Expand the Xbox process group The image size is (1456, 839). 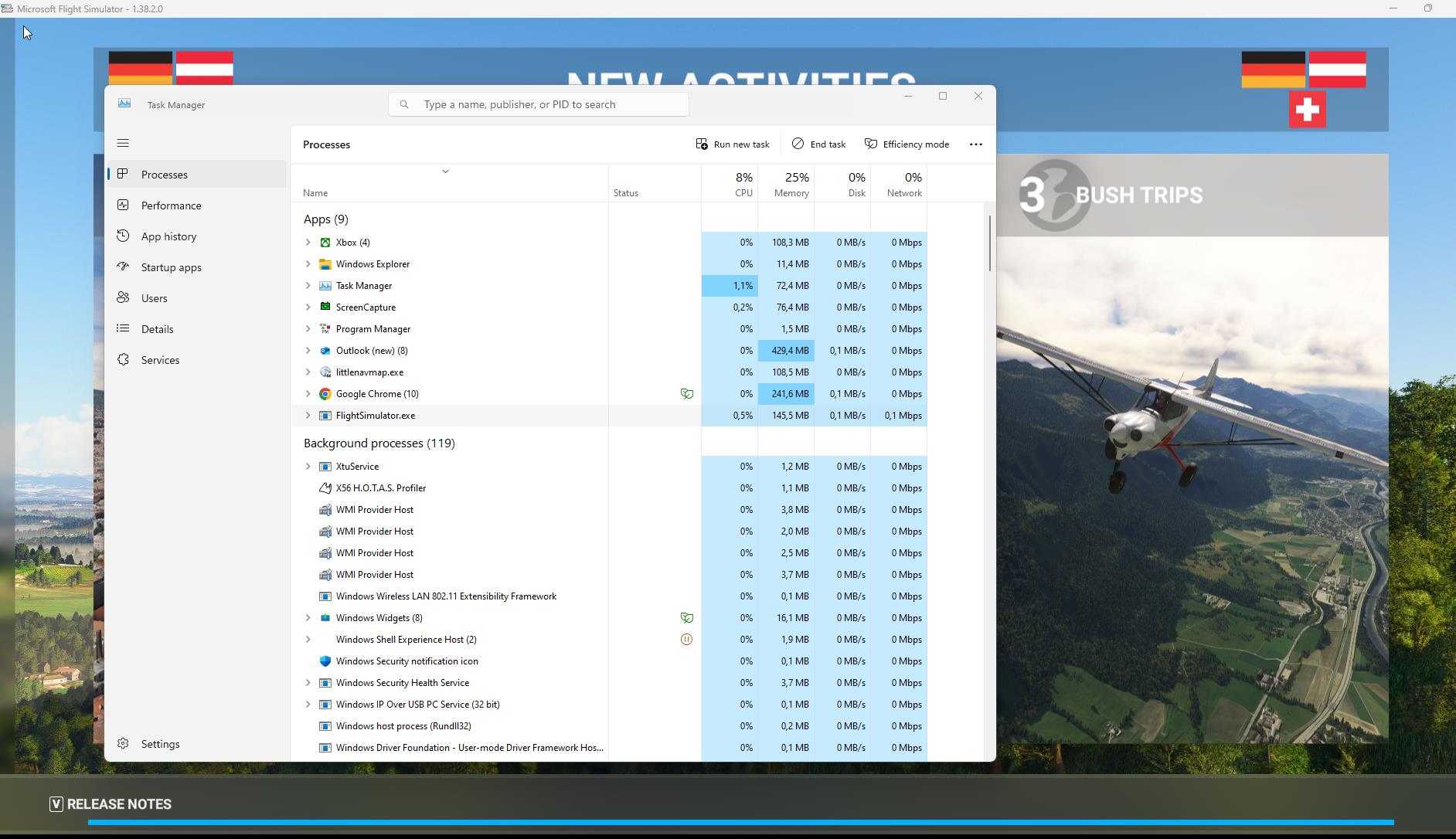tap(308, 242)
